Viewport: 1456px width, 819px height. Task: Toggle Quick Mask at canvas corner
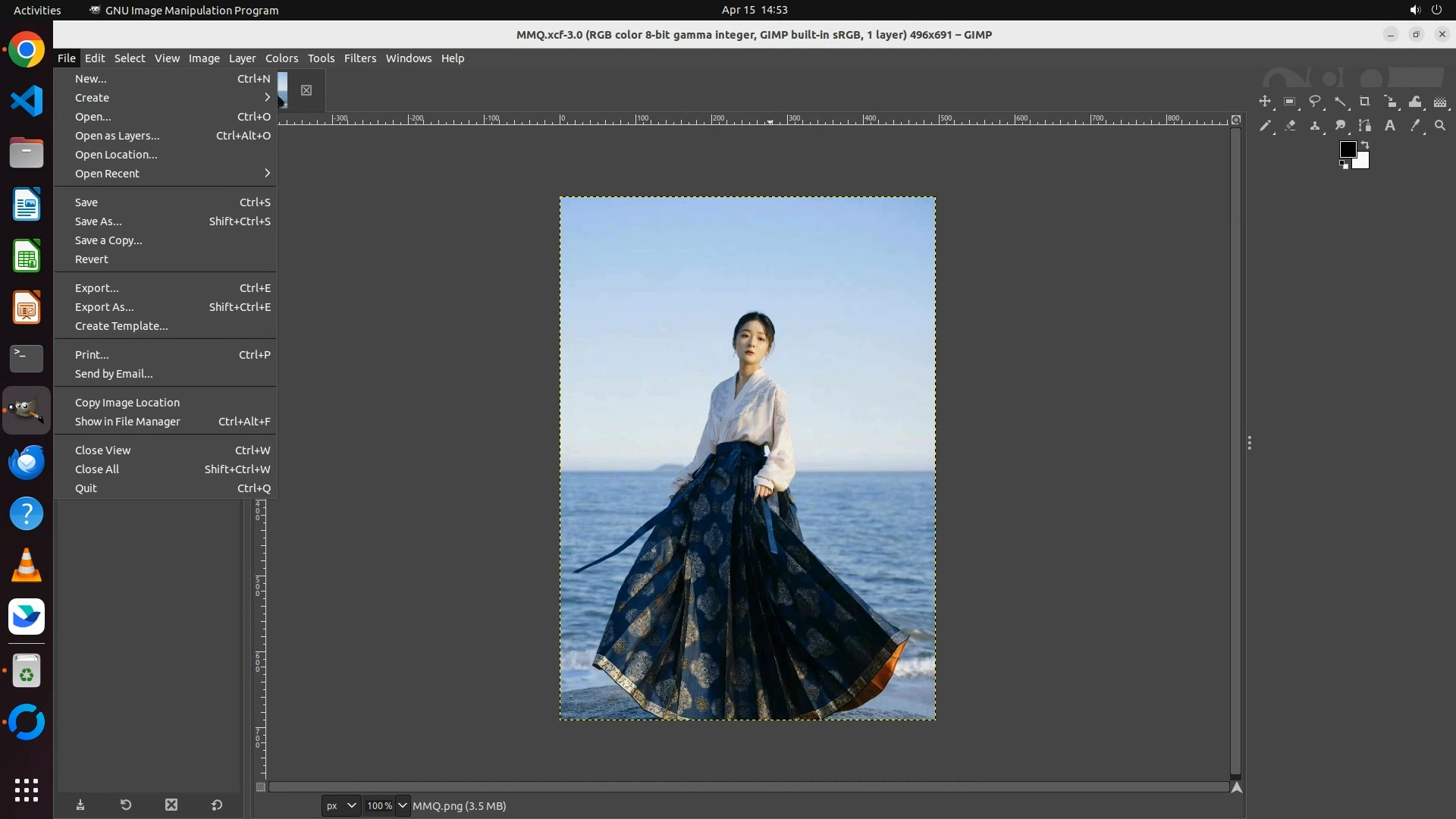coord(261,787)
